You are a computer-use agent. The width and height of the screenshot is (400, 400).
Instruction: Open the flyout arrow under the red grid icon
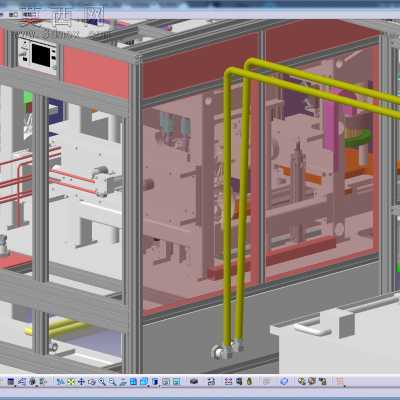tap(344, 386)
